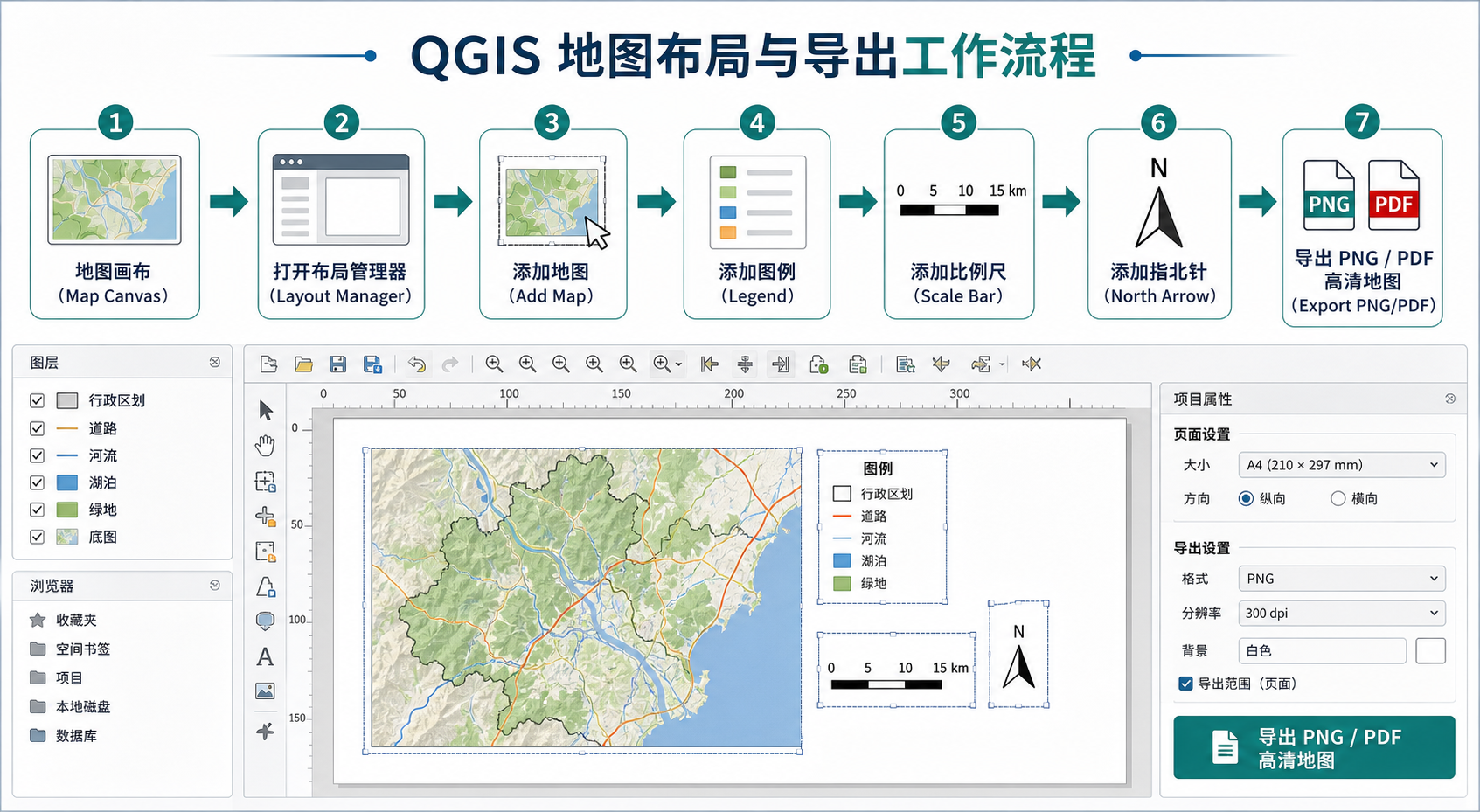Select the speech bubble annotation tool
This screenshot has width=1480, height=812.
[265, 621]
